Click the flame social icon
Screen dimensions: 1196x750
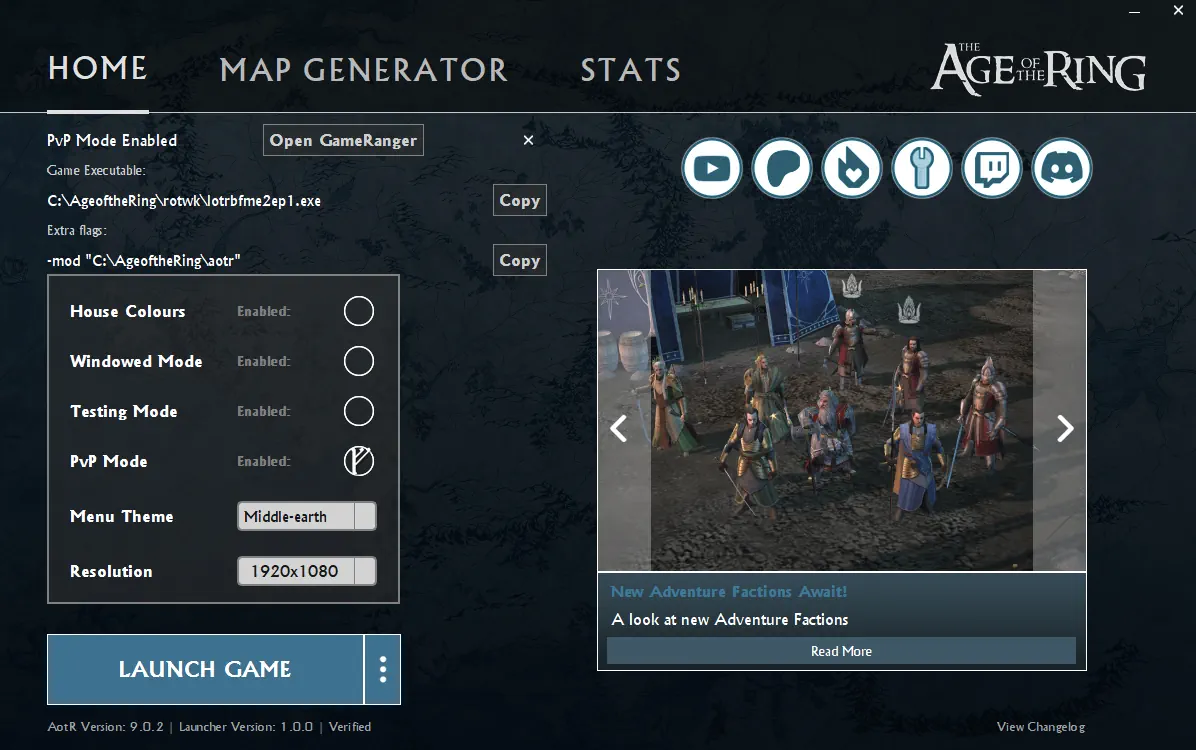tap(852, 168)
